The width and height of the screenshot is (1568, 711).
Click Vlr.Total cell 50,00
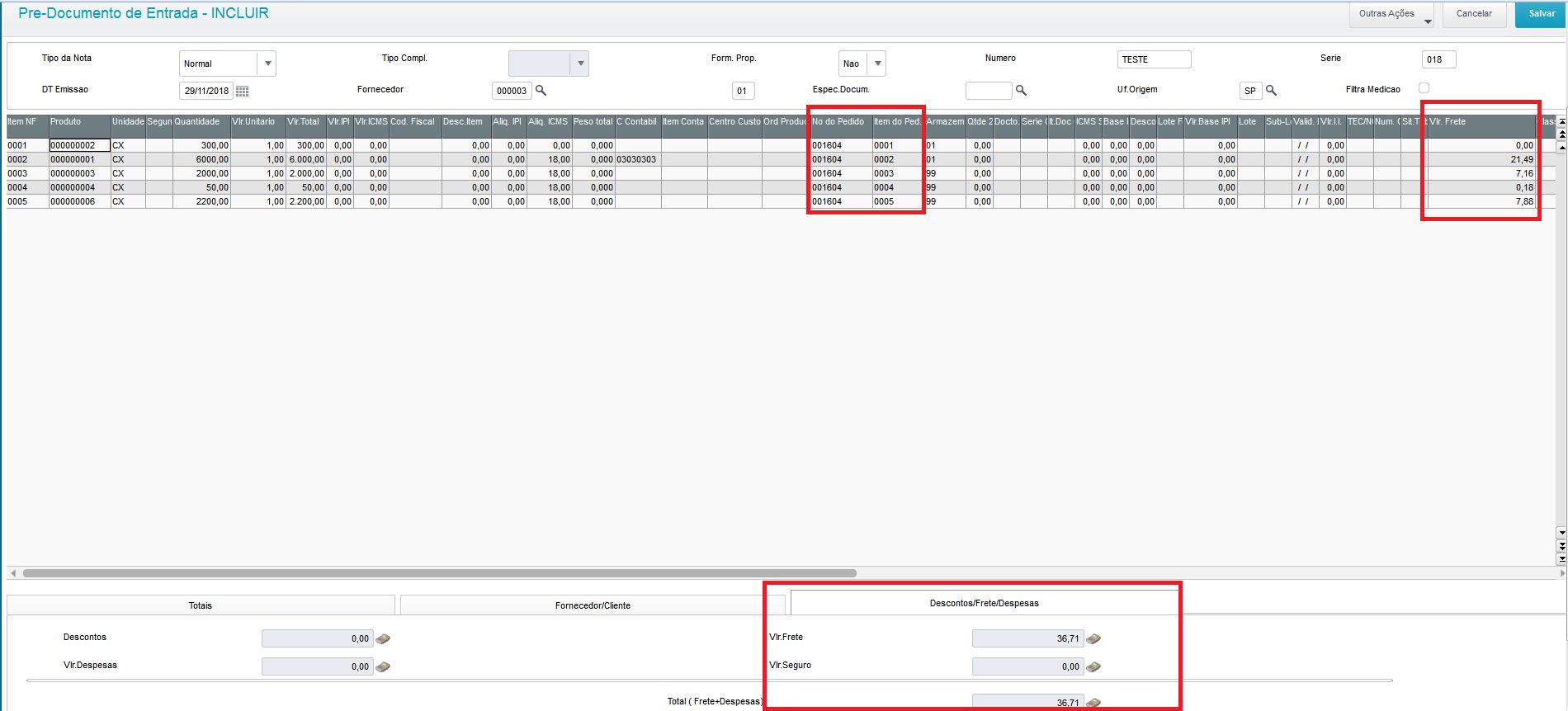point(305,187)
